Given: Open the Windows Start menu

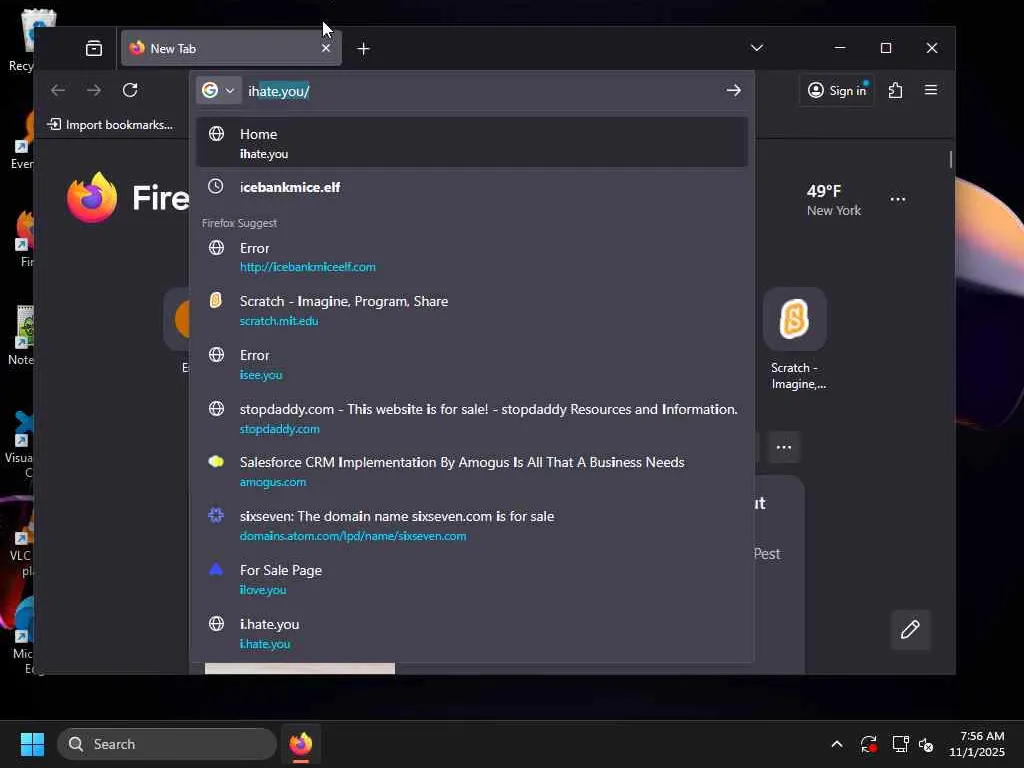Looking at the screenshot, I should [x=32, y=744].
